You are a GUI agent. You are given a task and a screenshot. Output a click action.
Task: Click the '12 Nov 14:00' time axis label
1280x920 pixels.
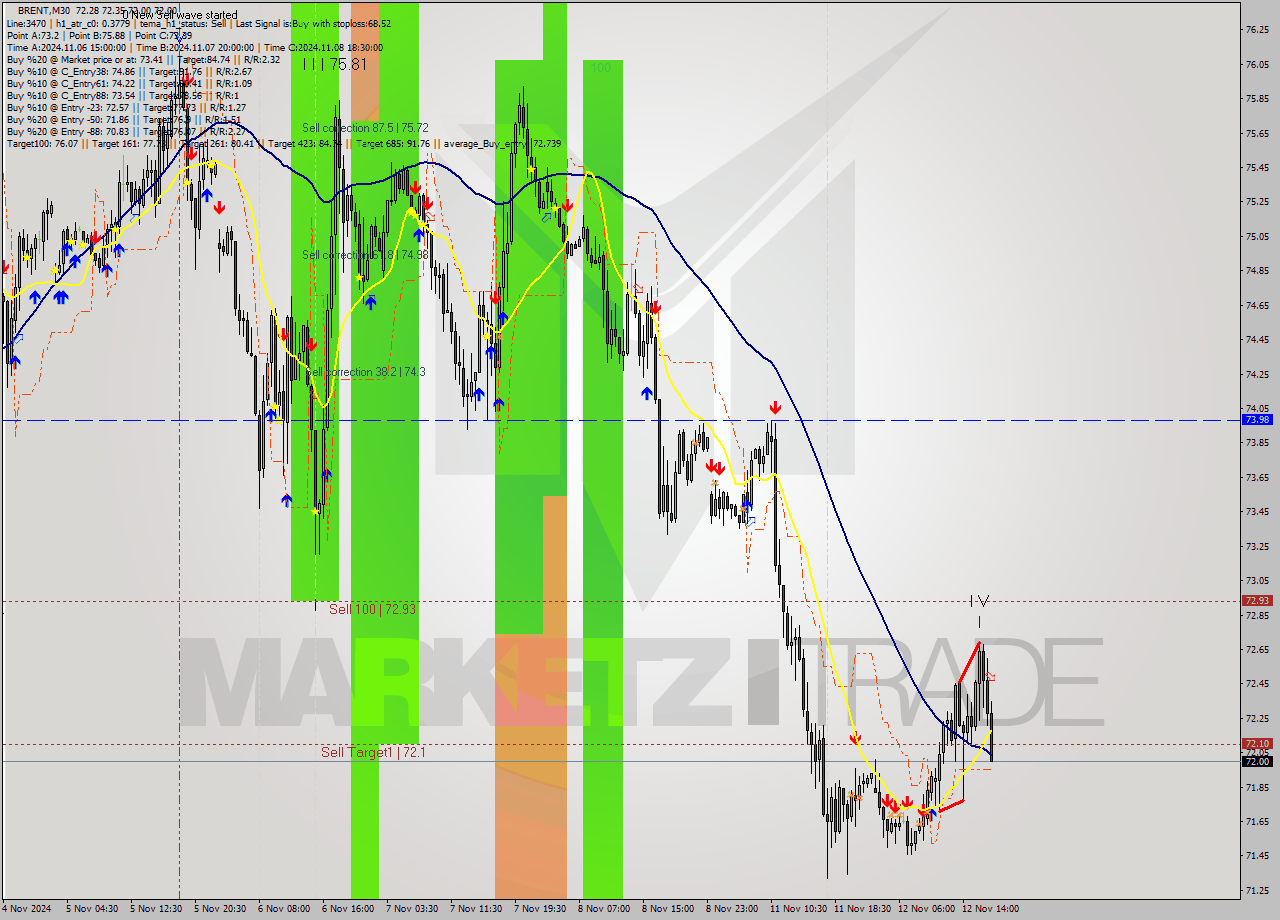(x=991, y=909)
